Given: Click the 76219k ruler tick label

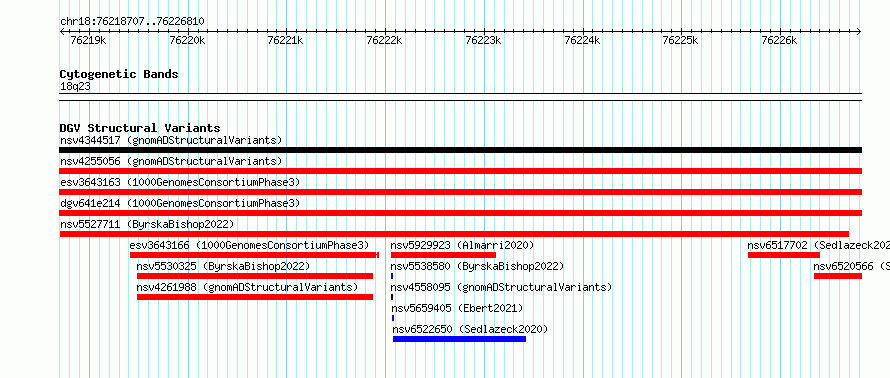Looking at the screenshot, I should coord(88,40).
